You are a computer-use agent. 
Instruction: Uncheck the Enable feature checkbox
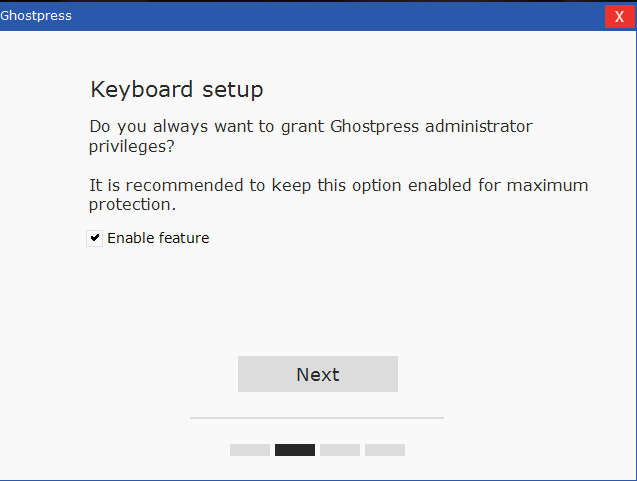pos(95,238)
